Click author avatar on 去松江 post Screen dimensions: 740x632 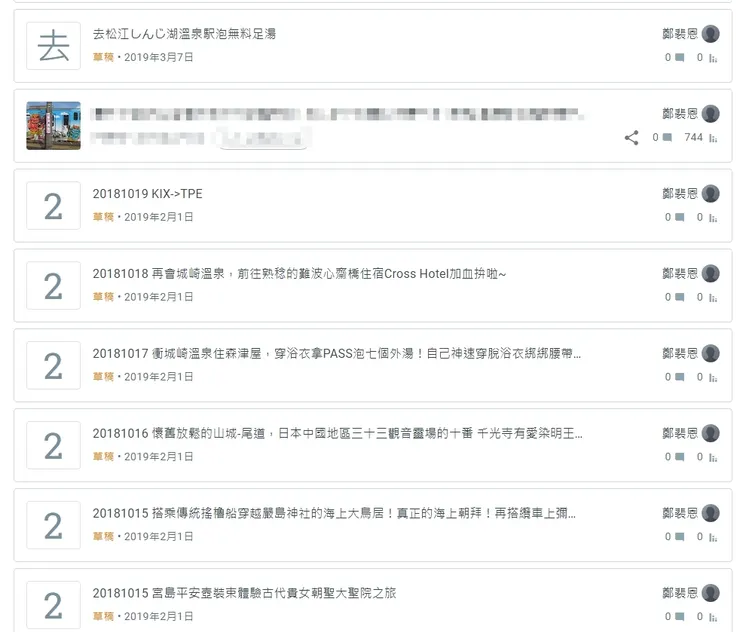(x=710, y=34)
